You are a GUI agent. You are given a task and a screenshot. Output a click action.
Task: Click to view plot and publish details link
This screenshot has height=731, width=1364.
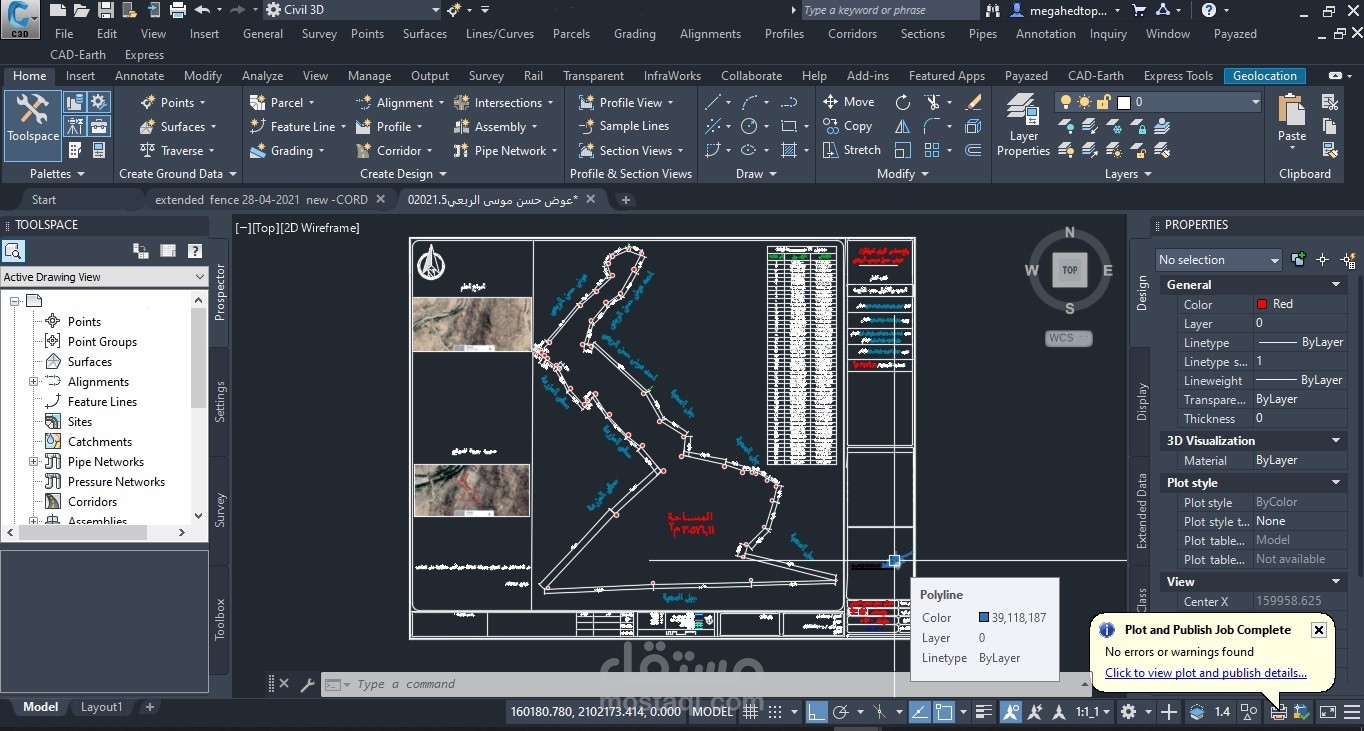1205,673
